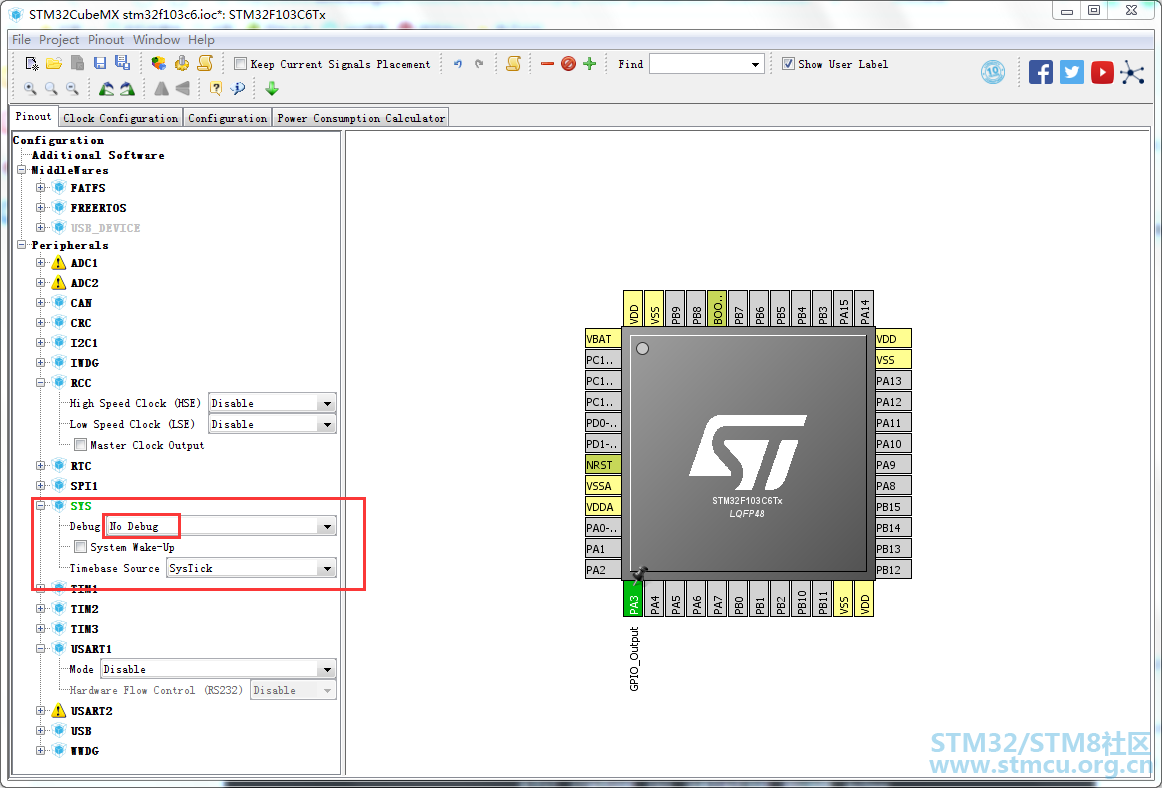1162x788 pixels.
Task: Open the Timebase Source dropdown
Action: tap(327, 569)
